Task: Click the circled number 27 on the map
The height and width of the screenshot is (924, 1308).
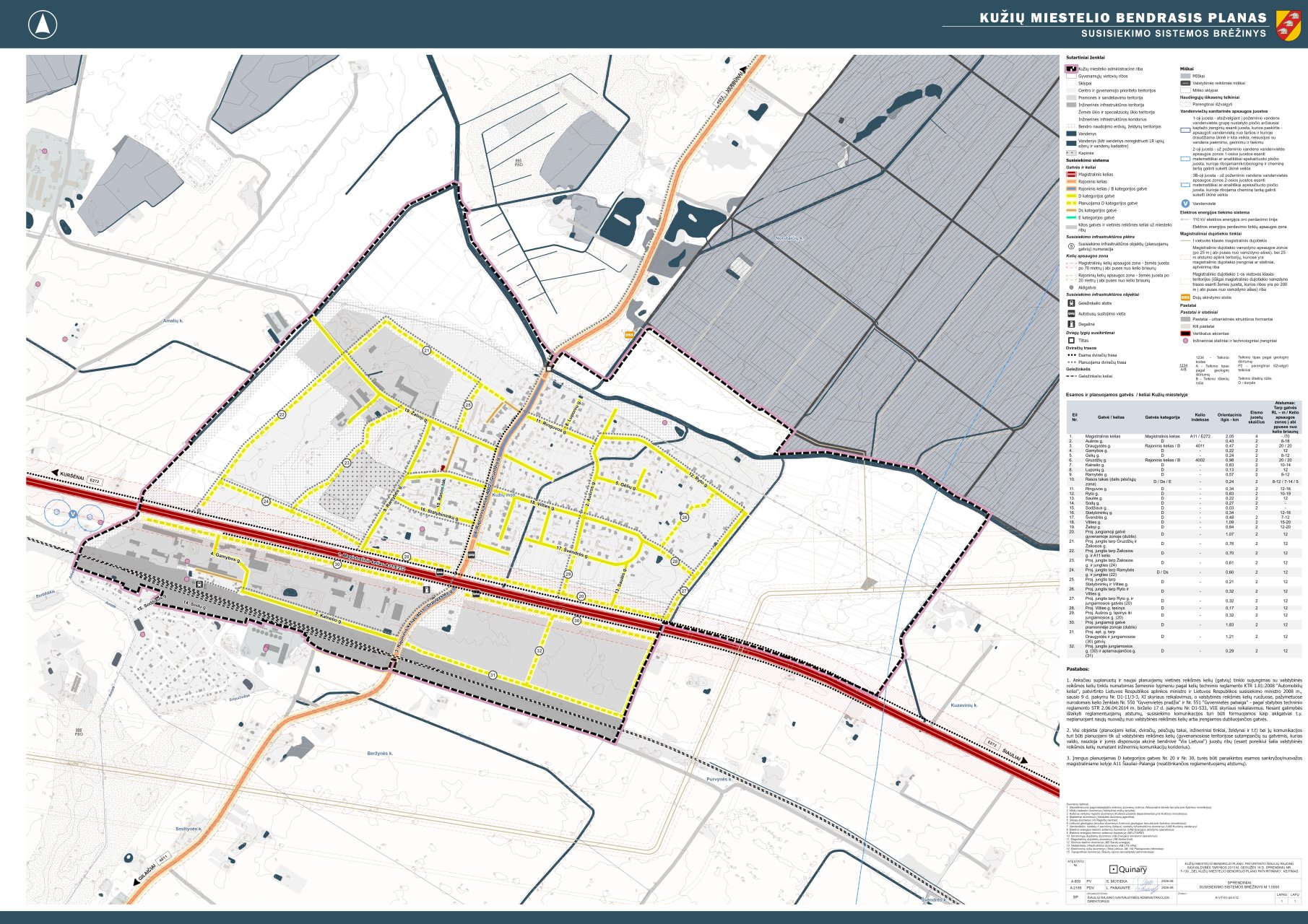Action: 684,590
